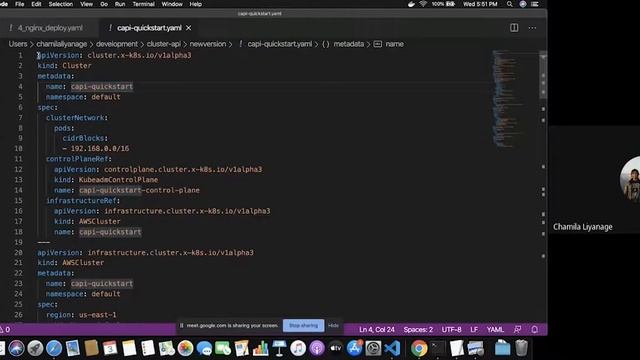Change end of line sequence LF

[x=474, y=329]
